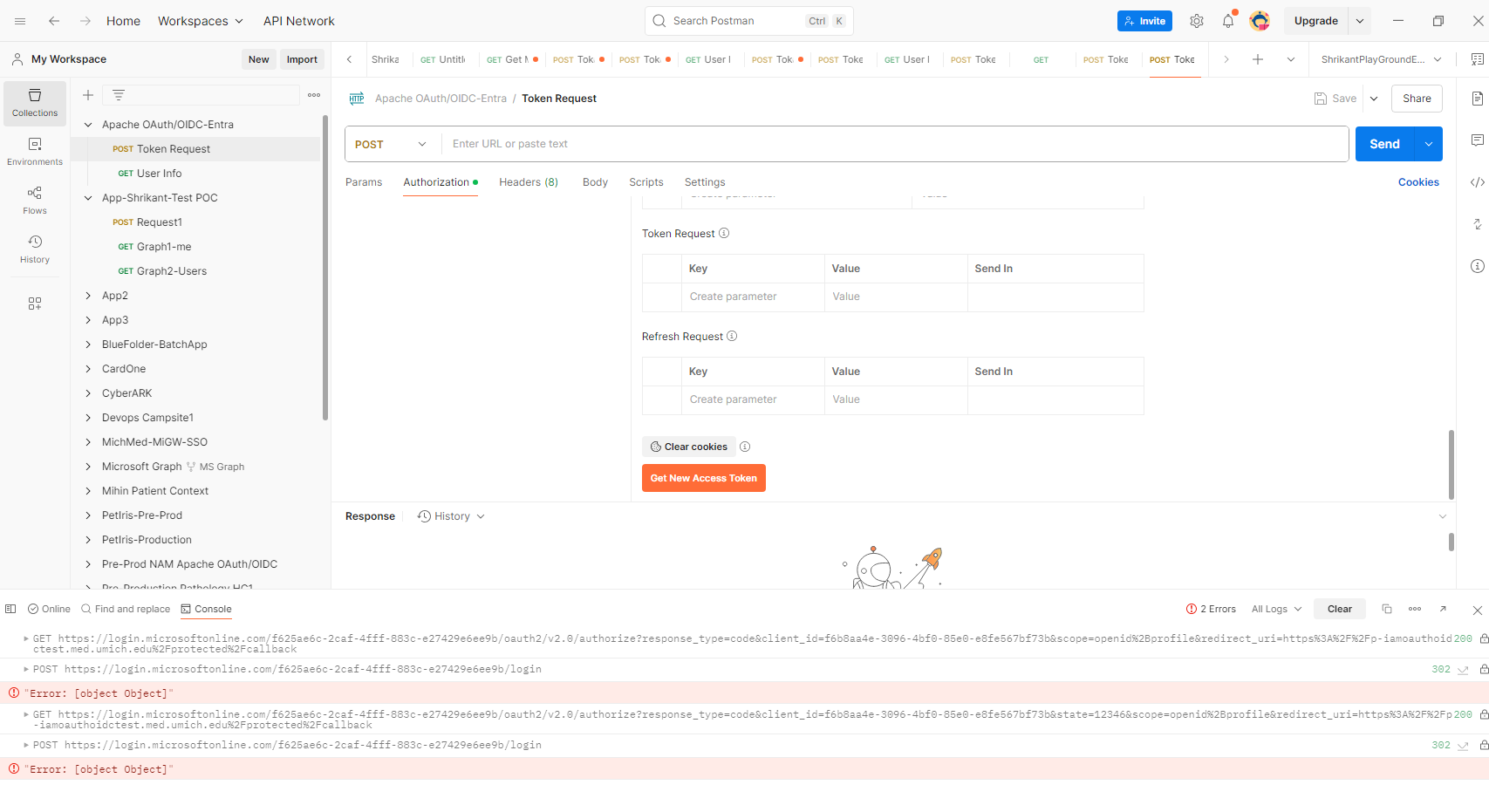Open the user avatar menu
Viewport: 1489px width, 812px height.
(x=1260, y=21)
